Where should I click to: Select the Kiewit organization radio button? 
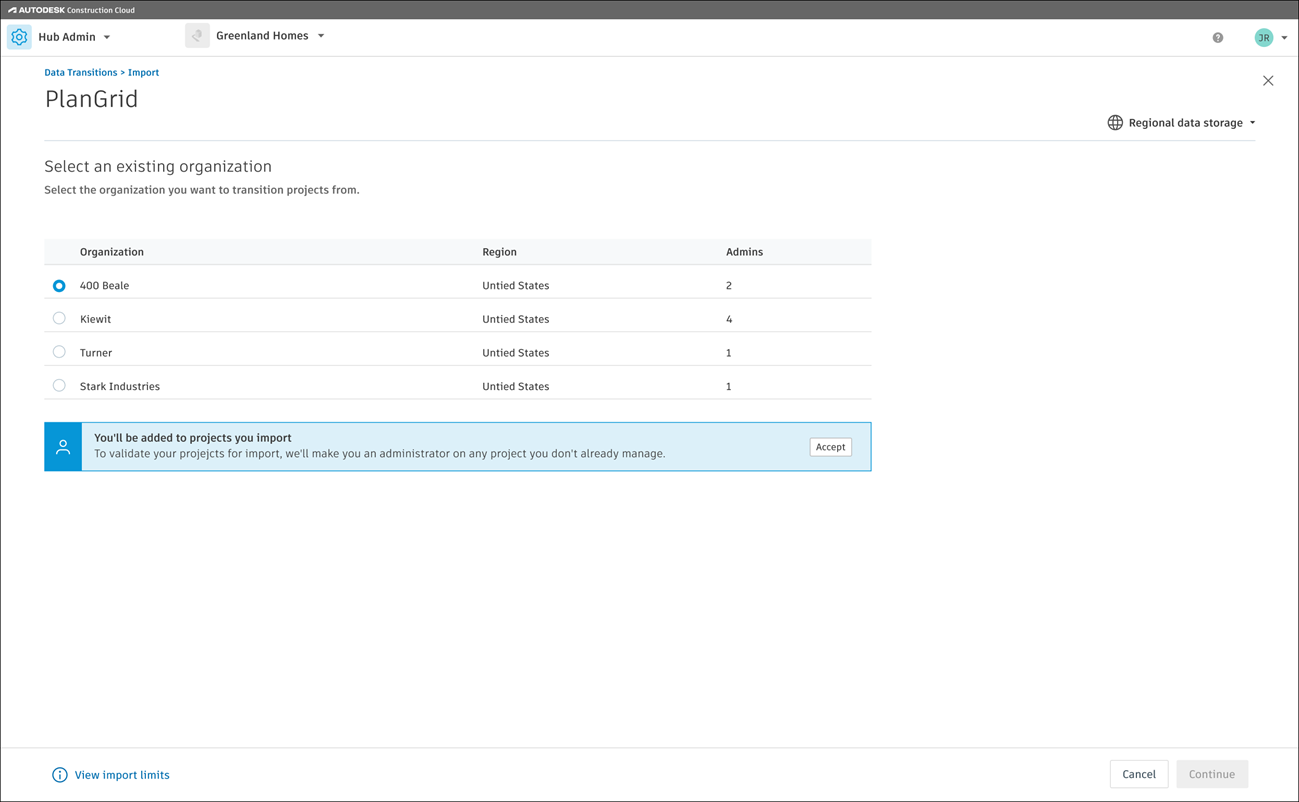(59, 319)
